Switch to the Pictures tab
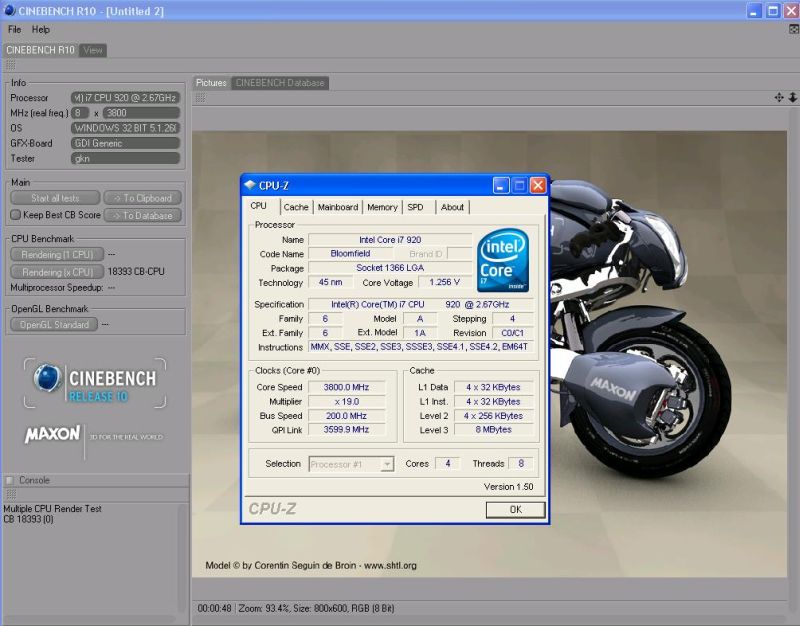800x626 pixels. [x=211, y=83]
